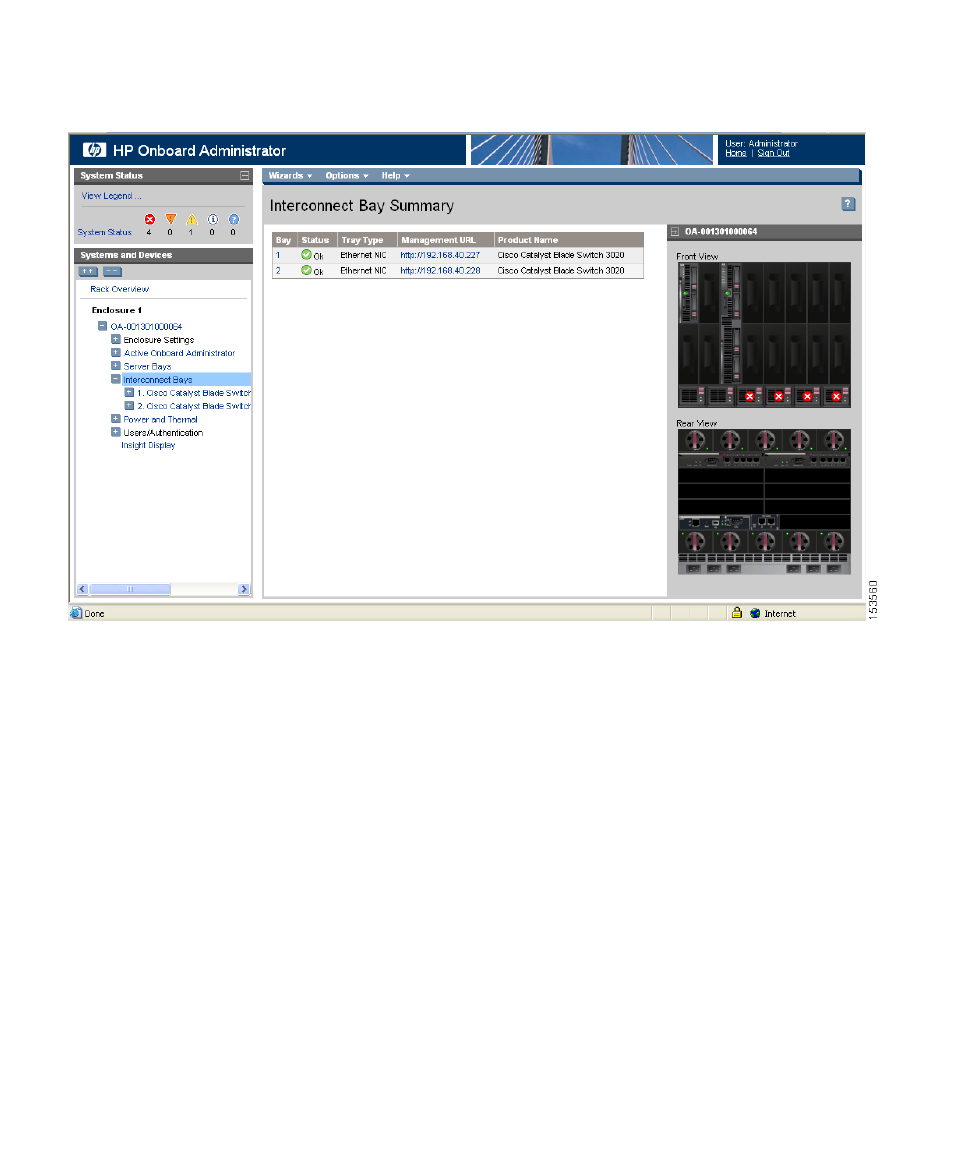
Task: Open Insight Display tree item
Action: (x=148, y=445)
